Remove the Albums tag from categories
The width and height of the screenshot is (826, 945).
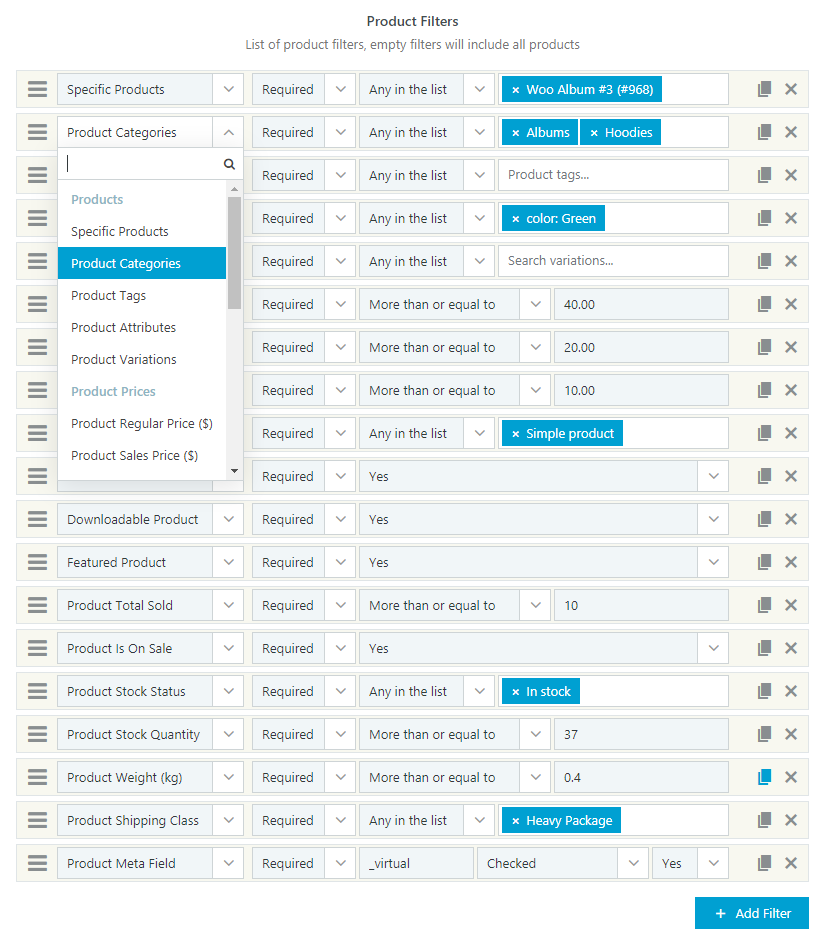tap(516, 133)
